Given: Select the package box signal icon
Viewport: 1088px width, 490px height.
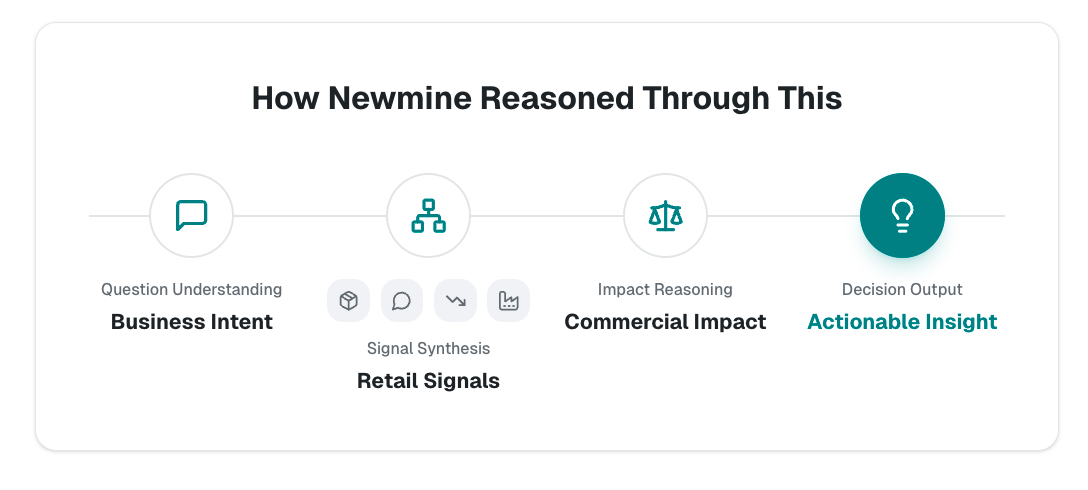Looking at the screenshot, I should (348, 300).
